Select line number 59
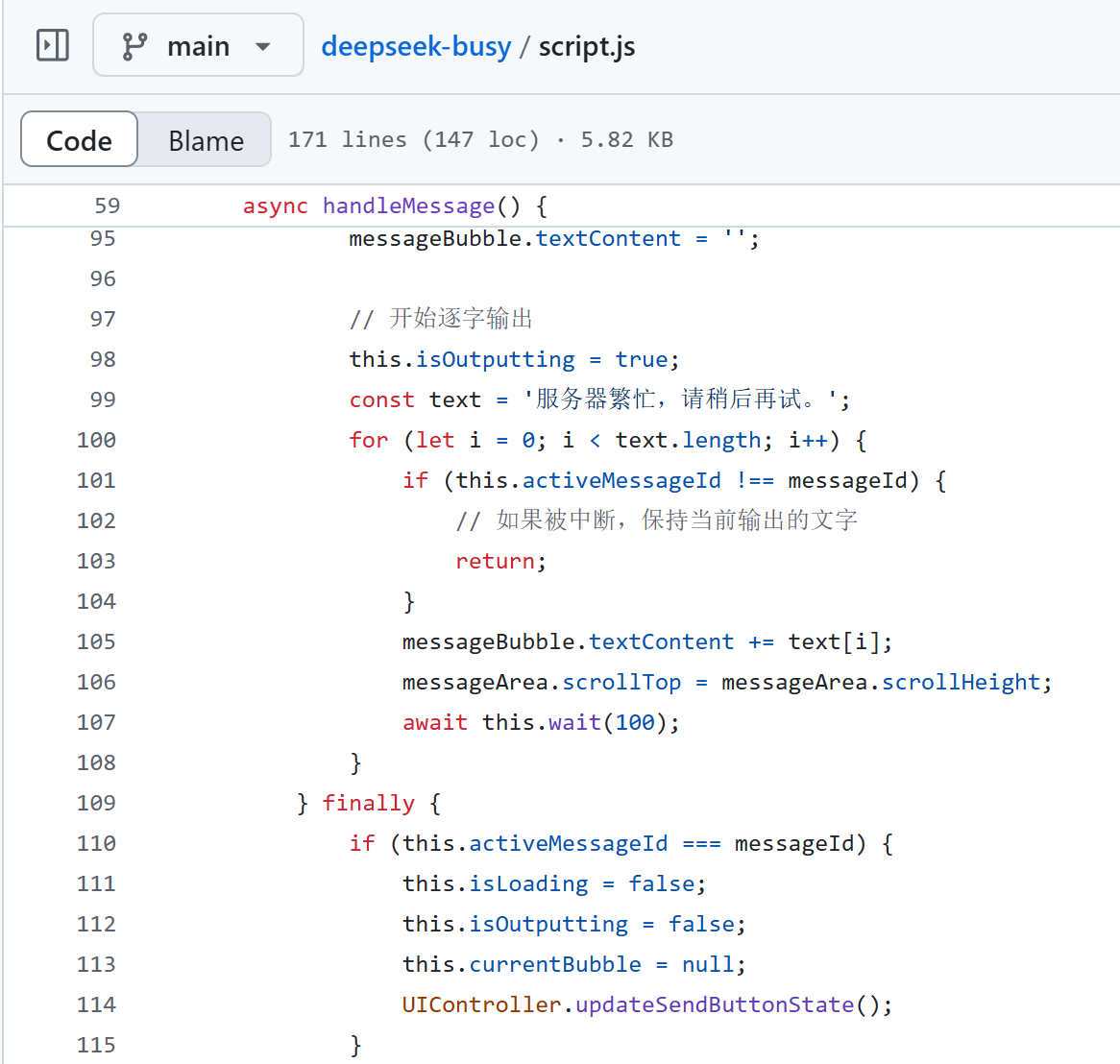Viewport: 1120px width, 1064px height. (108, 206)
